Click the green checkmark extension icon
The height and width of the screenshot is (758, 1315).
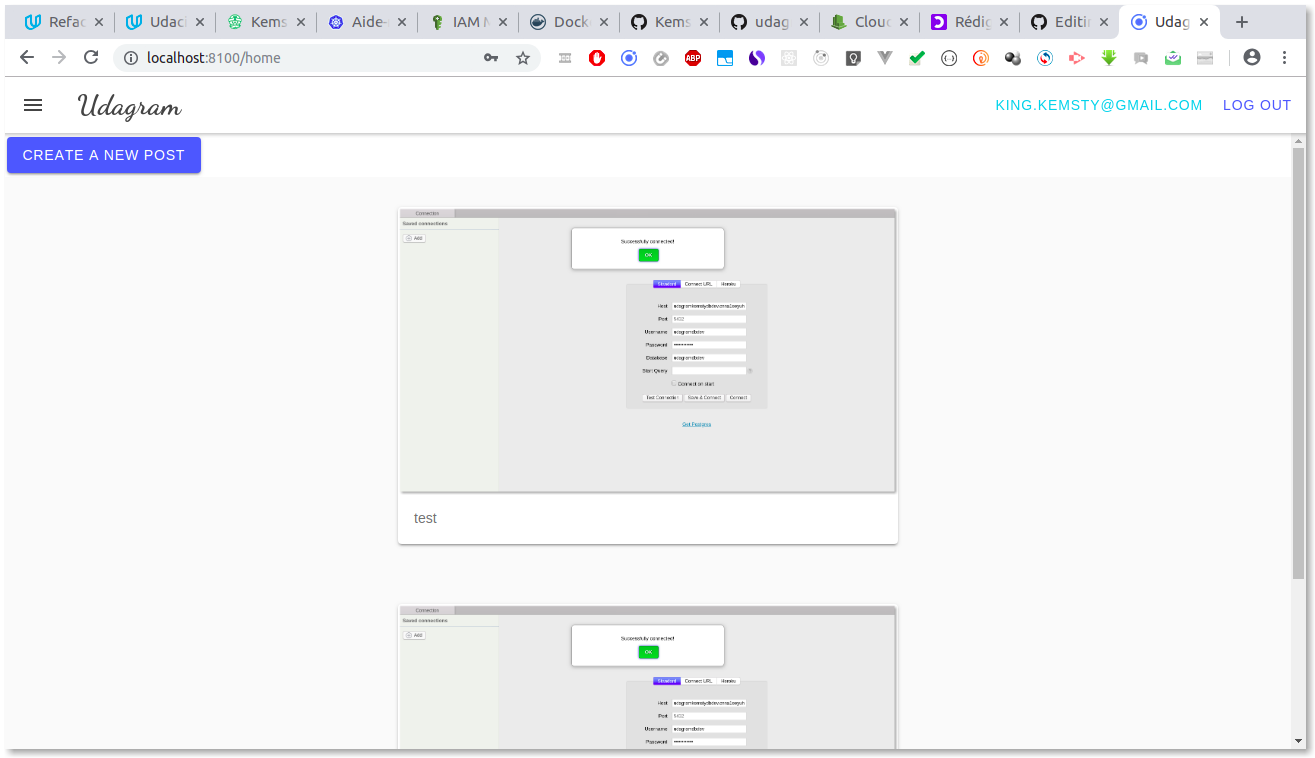pyautogui.click(x=917, y=58)
